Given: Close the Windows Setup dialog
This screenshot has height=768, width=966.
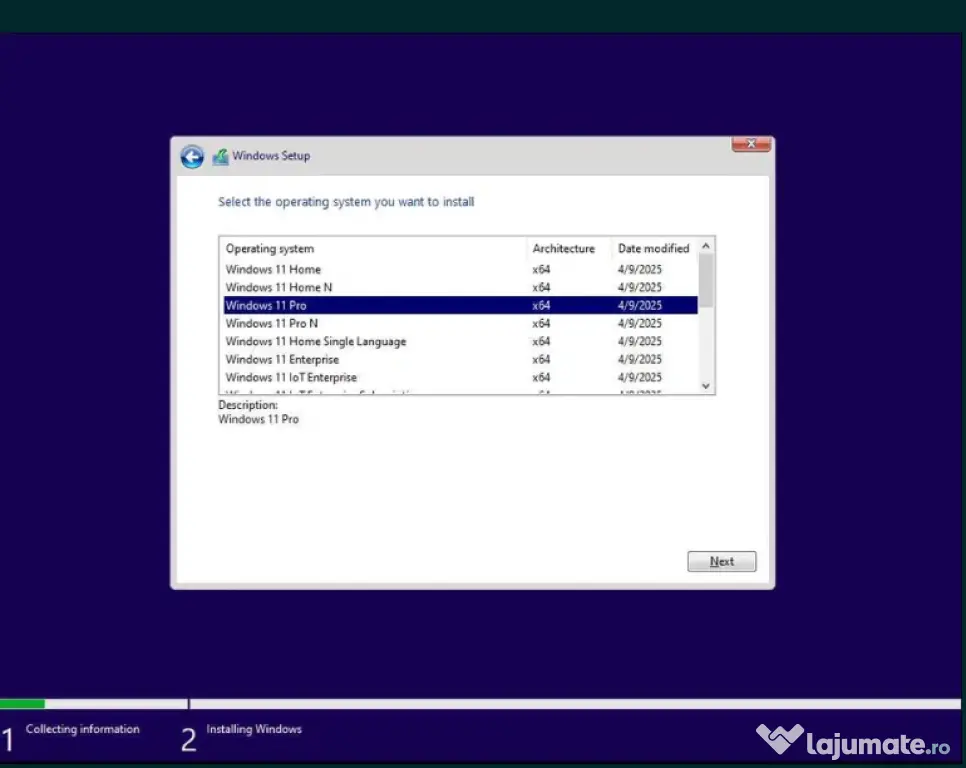Looking at the screenshot, I should click(x=750, y=145).
